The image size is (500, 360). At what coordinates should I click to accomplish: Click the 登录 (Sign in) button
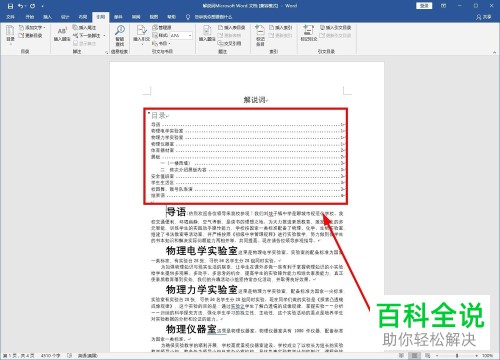point(424,6)
